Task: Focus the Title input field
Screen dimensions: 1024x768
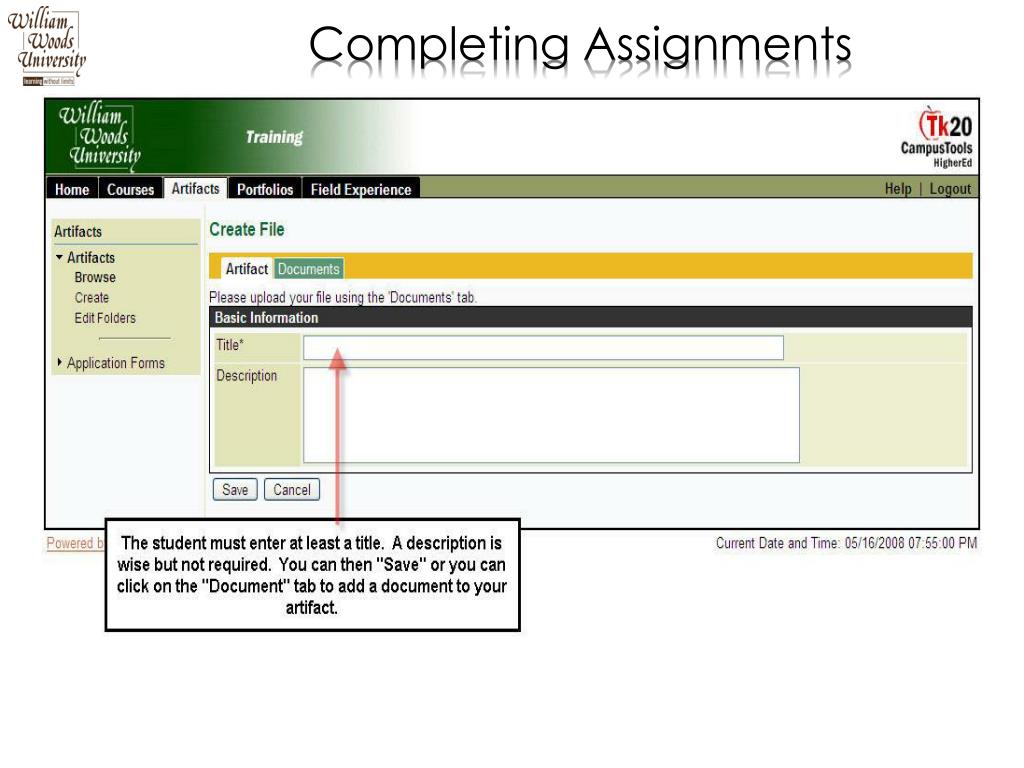Action: click(x=543, y=347)
